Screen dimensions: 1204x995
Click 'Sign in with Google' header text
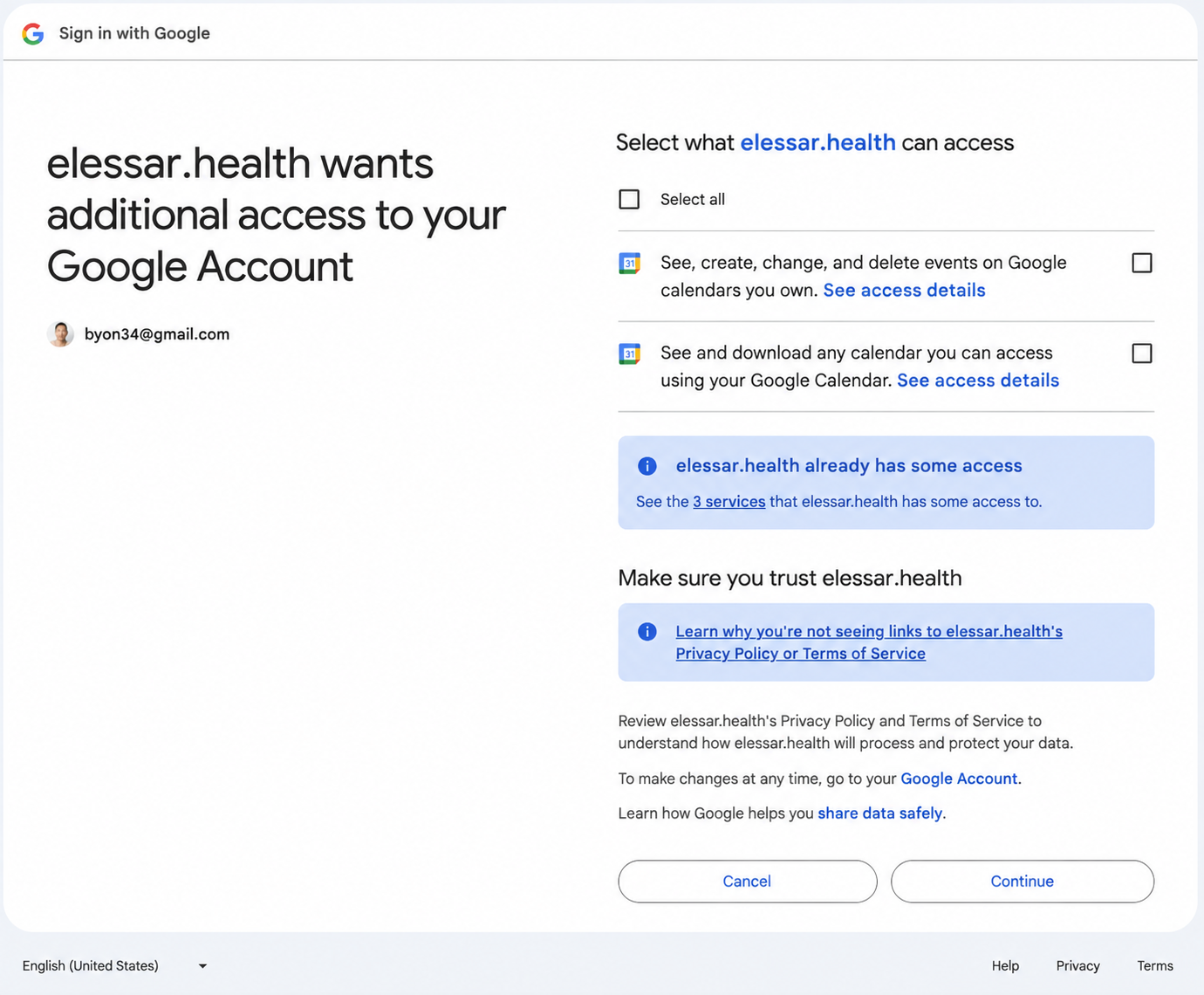[x=134, y=33]
